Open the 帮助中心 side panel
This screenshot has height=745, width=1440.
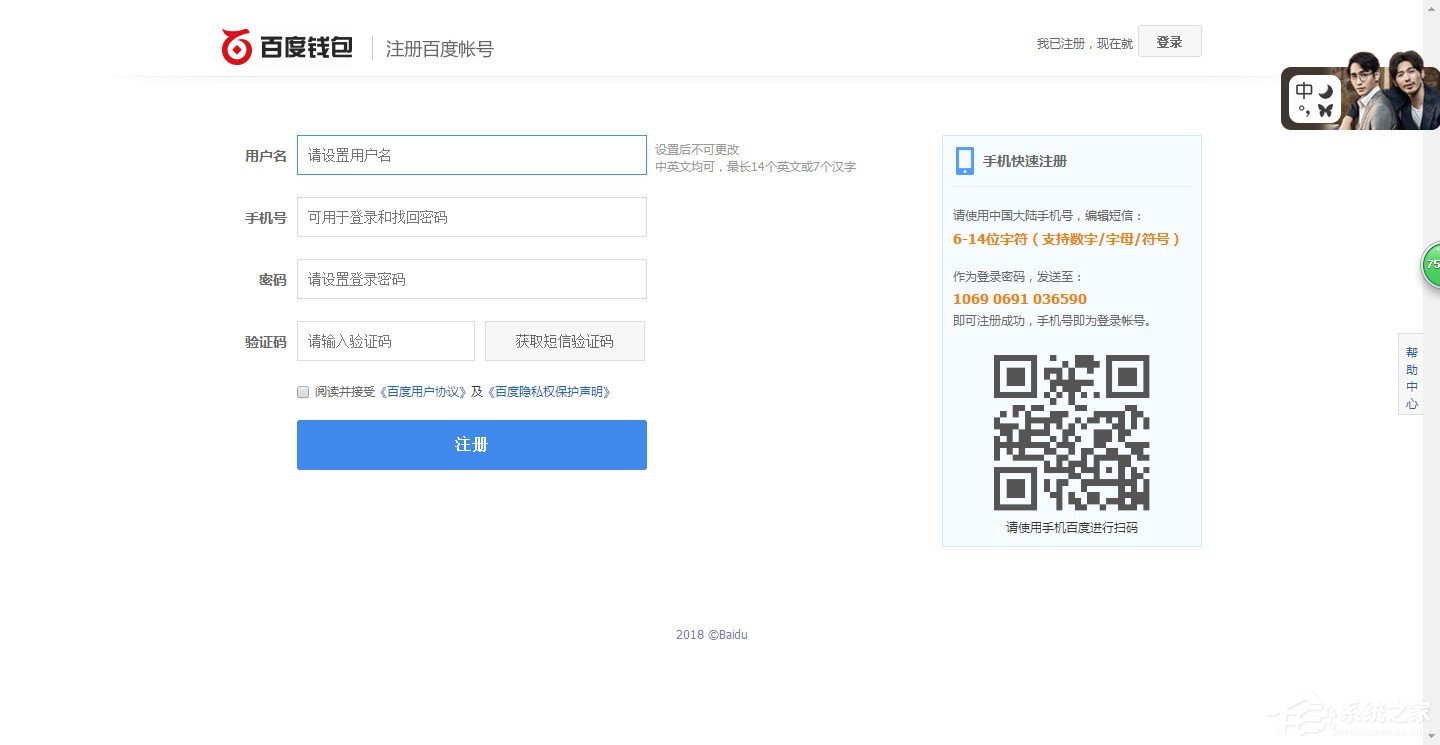coord(1411,373)
